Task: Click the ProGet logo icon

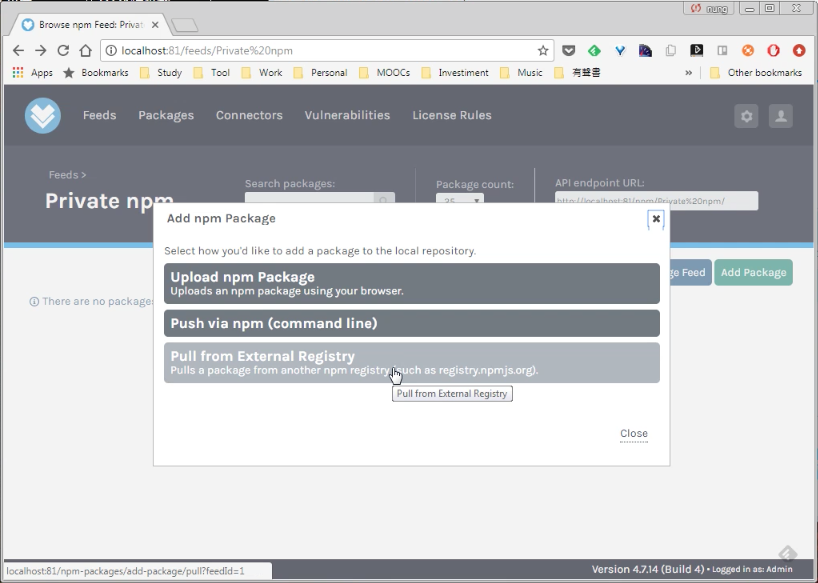Action: (x=43, y=115)
